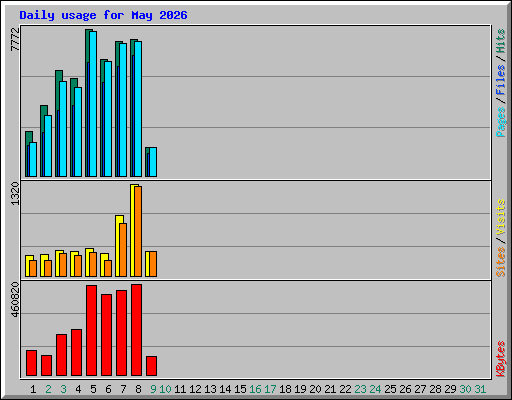This screenshot has height=400, width=512.
Task: Click green day label 2
Action: coord(48,389)
